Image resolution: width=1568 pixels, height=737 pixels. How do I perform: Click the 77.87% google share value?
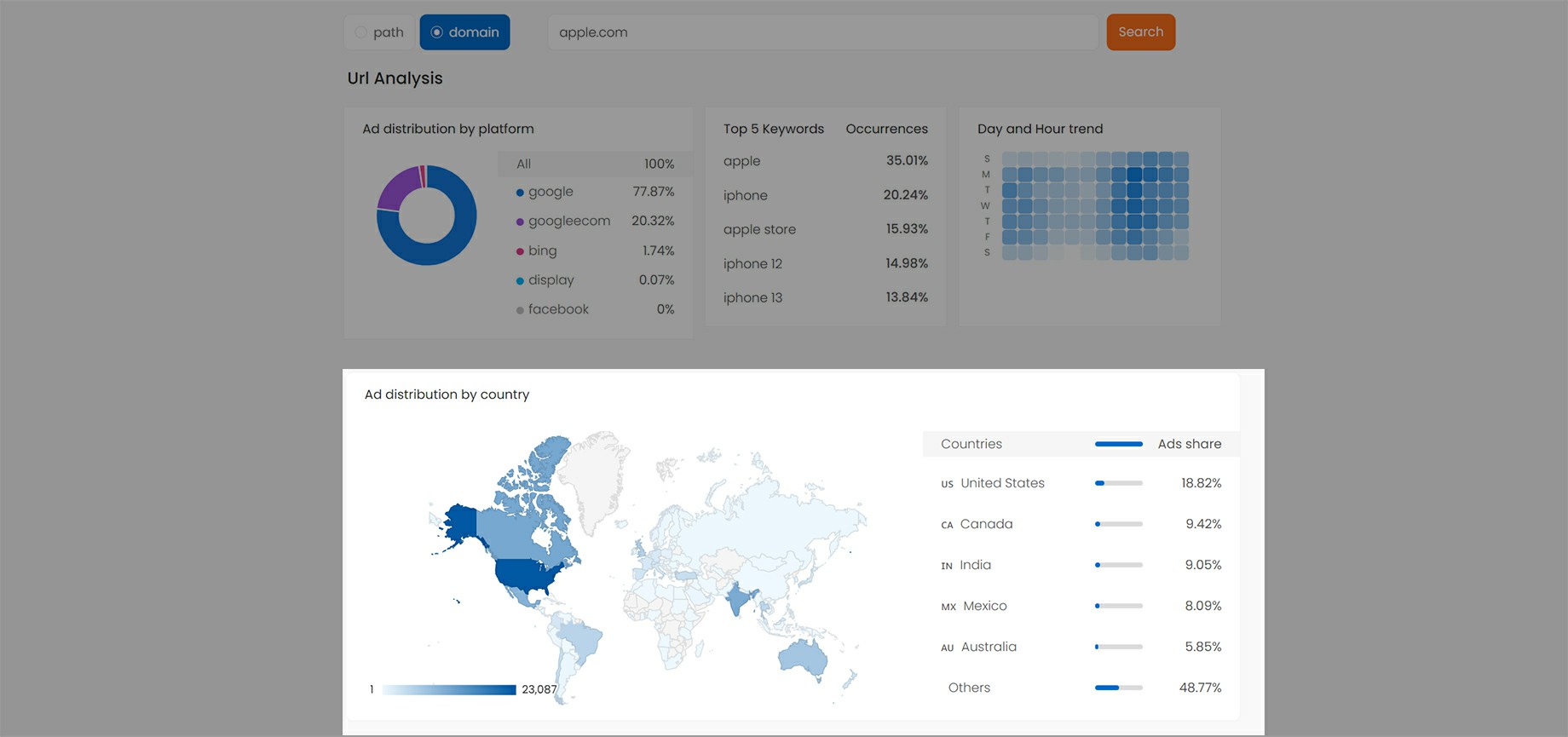click(653, 192)
